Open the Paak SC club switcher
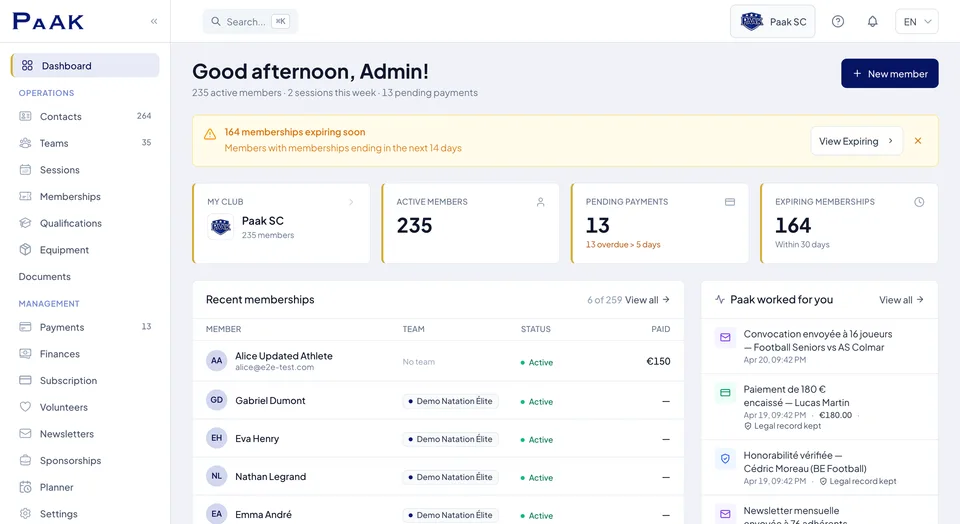 tap(773, 21)
